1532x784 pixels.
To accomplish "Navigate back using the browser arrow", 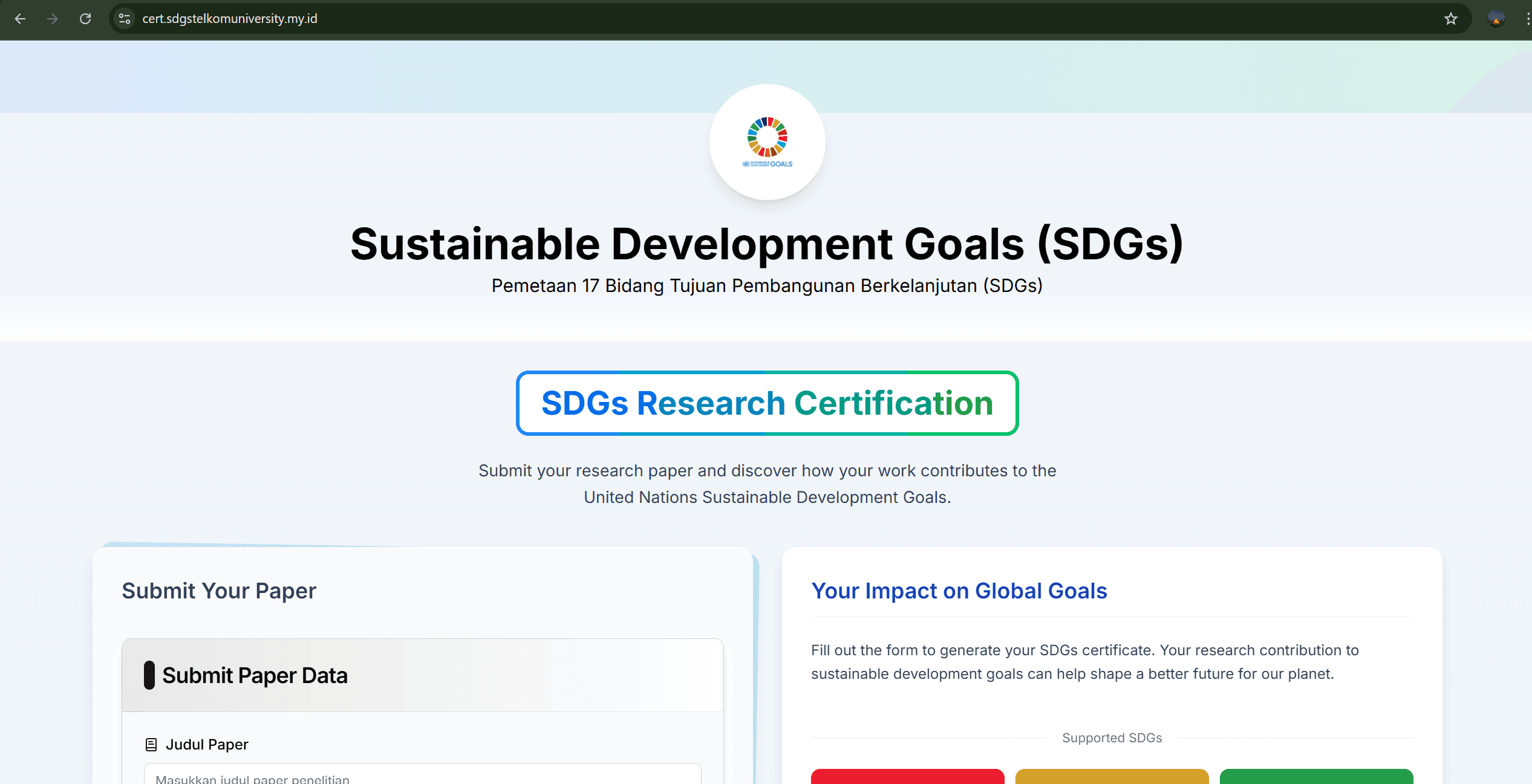I will pyautogui.click(x=20, y=19).
